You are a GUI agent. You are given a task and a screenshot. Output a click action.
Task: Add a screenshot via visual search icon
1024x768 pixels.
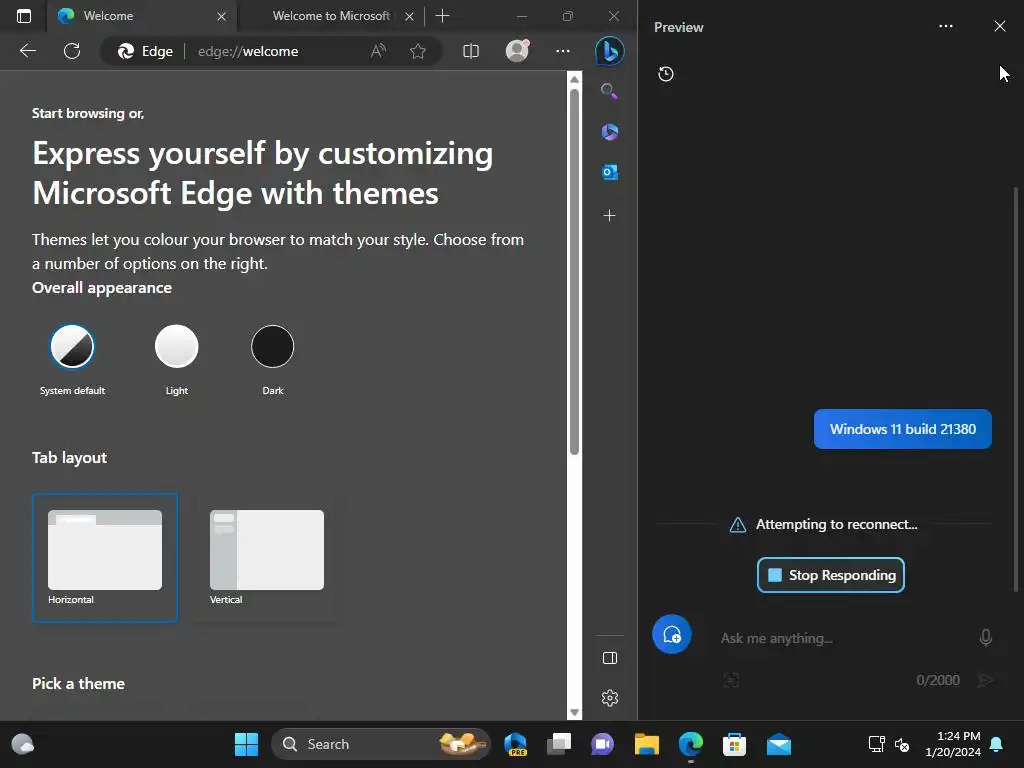pos(731,680)
